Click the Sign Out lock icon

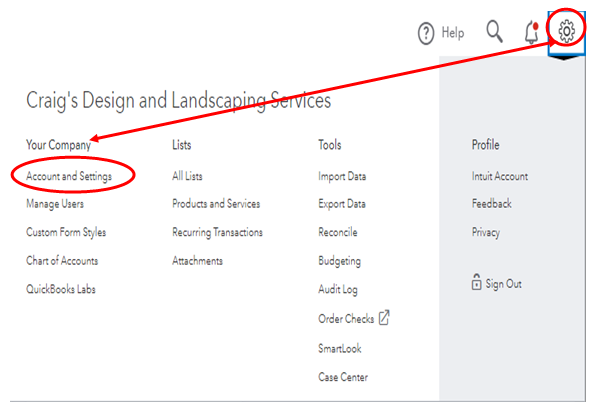[476, 282]
